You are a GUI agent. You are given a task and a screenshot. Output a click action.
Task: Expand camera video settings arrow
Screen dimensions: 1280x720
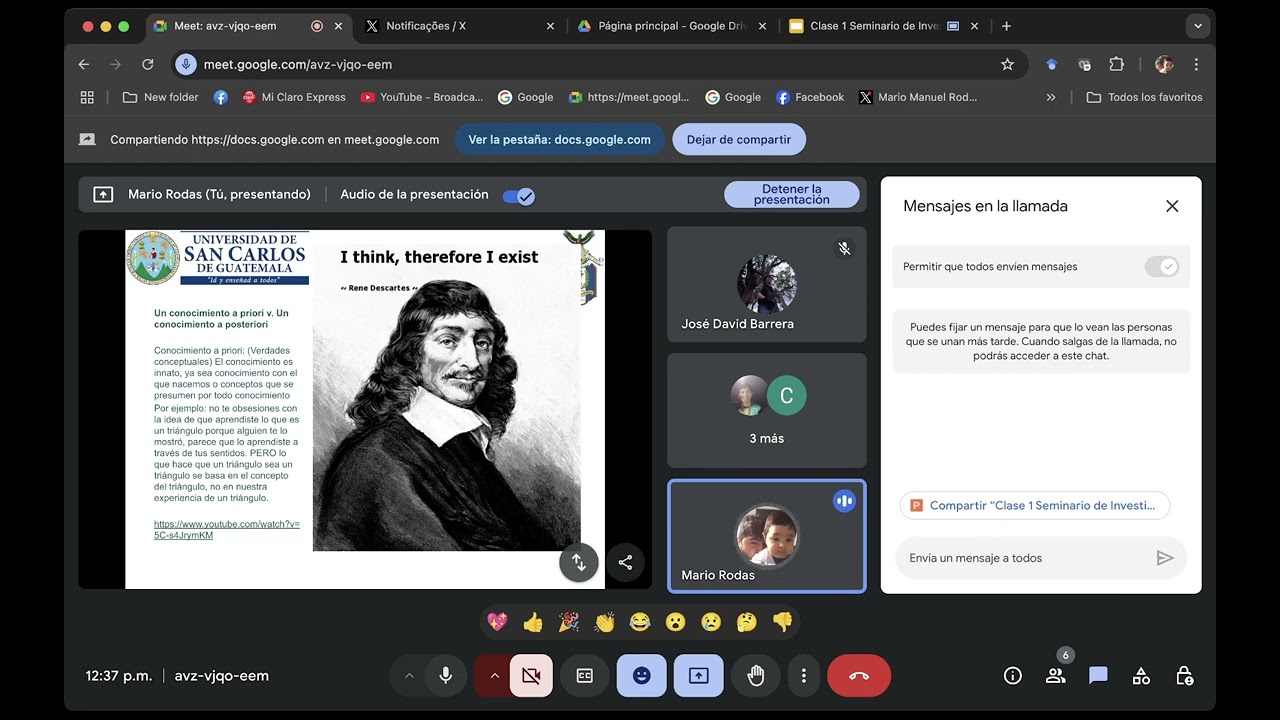pos(493,676)
